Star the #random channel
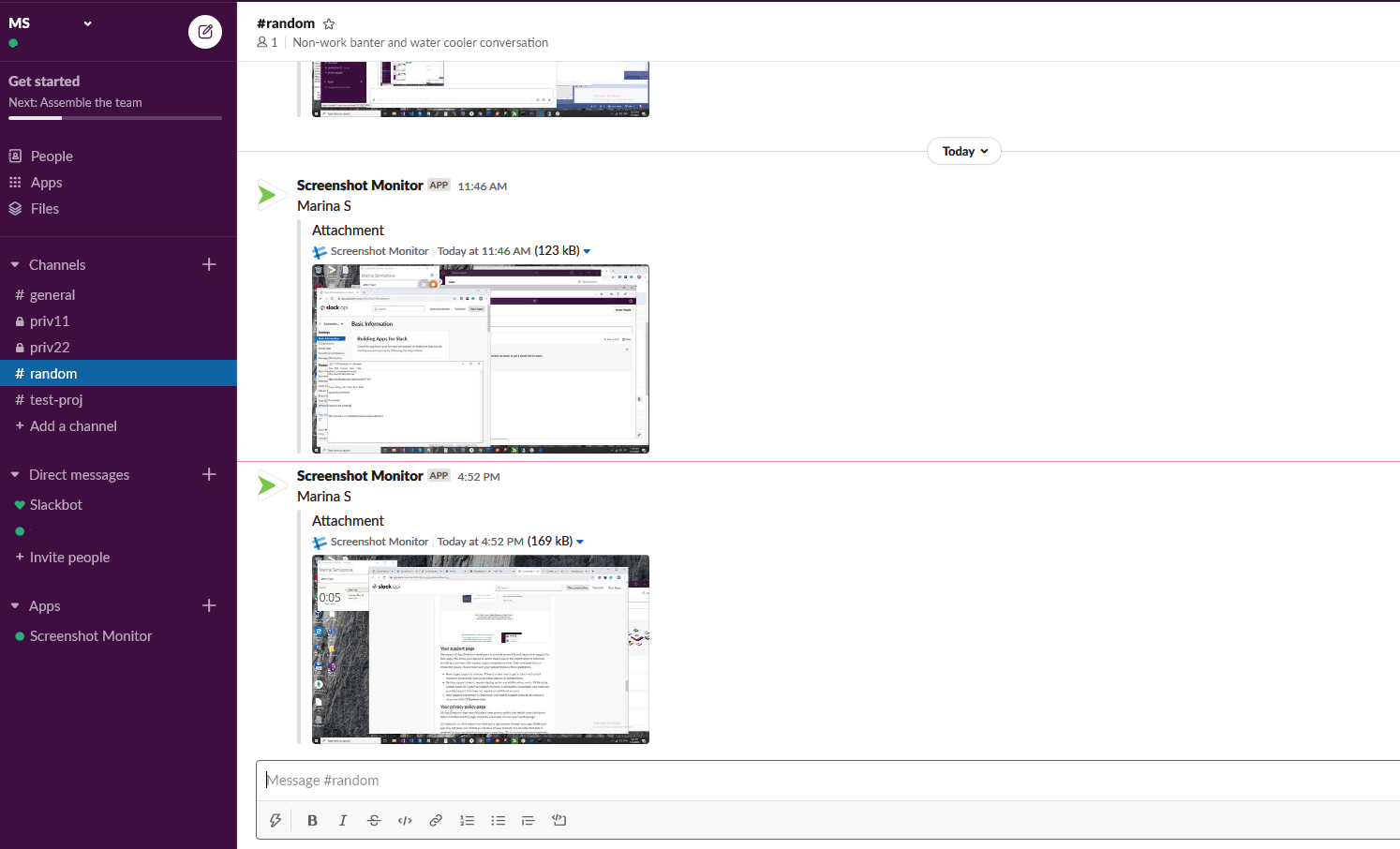 click(x=328, y=23)
